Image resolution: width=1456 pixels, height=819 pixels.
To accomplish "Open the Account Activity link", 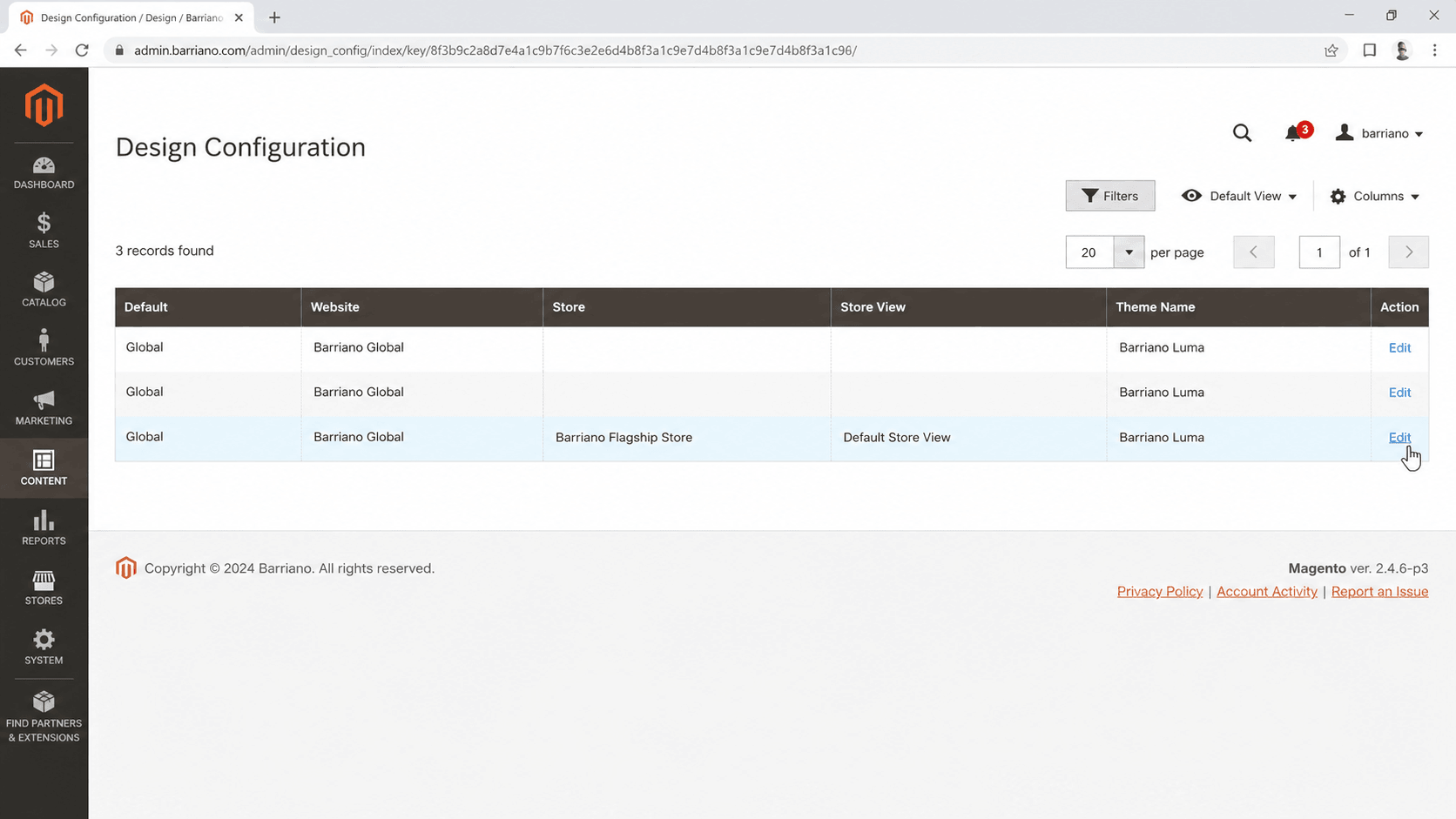I will point(1267,592).
